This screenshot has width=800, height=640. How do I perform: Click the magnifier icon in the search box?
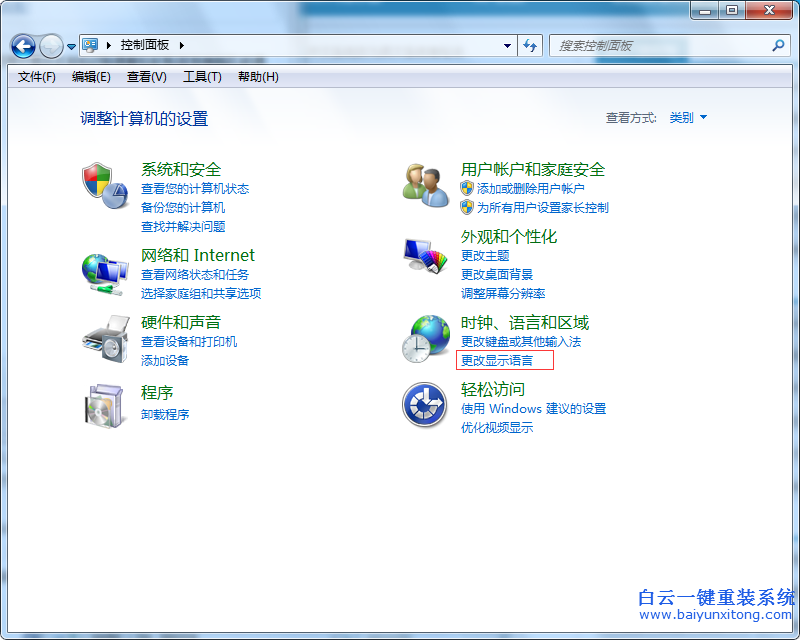[x=777, y=45]
